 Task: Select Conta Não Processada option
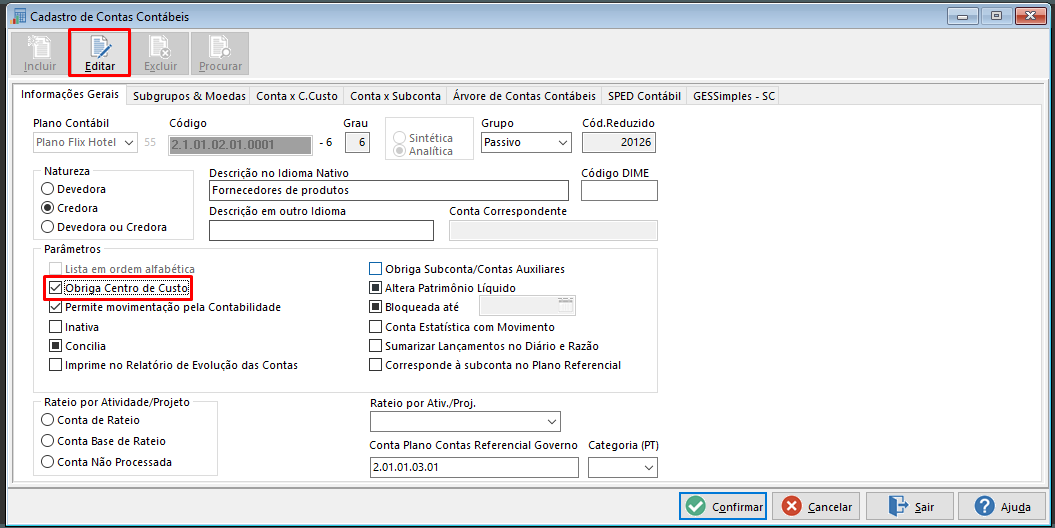click(48, 462)
